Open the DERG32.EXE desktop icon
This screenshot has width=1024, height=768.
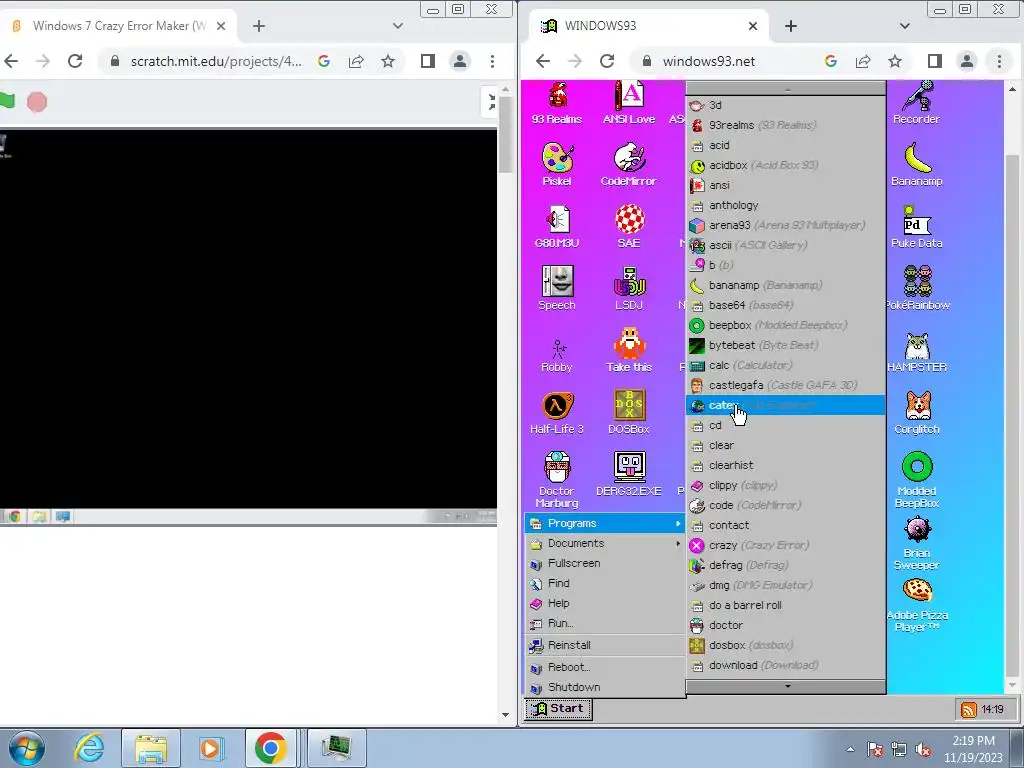[x=628, y=473]
